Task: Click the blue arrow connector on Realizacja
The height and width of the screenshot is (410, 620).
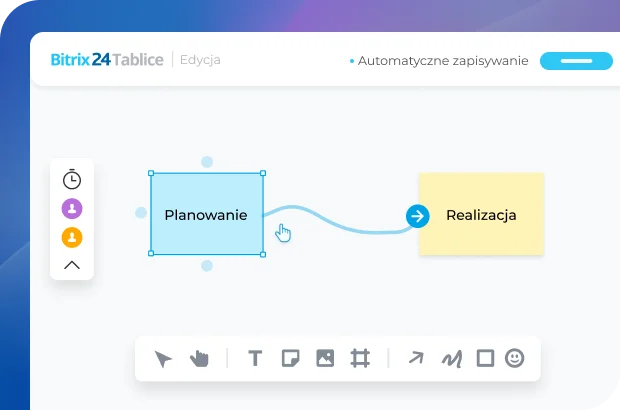Action: 417,215
